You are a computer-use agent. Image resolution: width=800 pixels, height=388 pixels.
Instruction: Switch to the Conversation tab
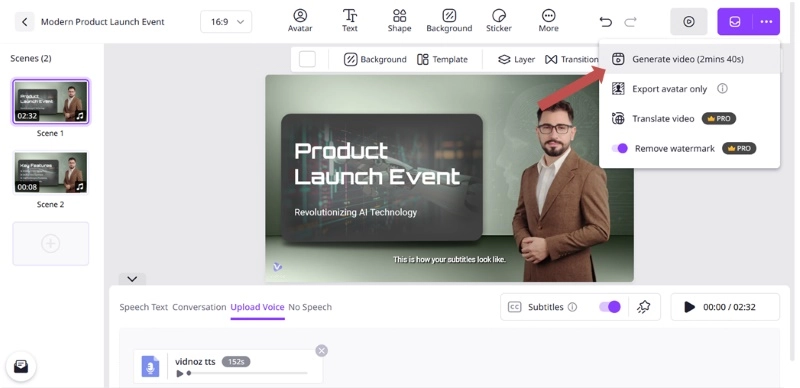coord(199,307)
